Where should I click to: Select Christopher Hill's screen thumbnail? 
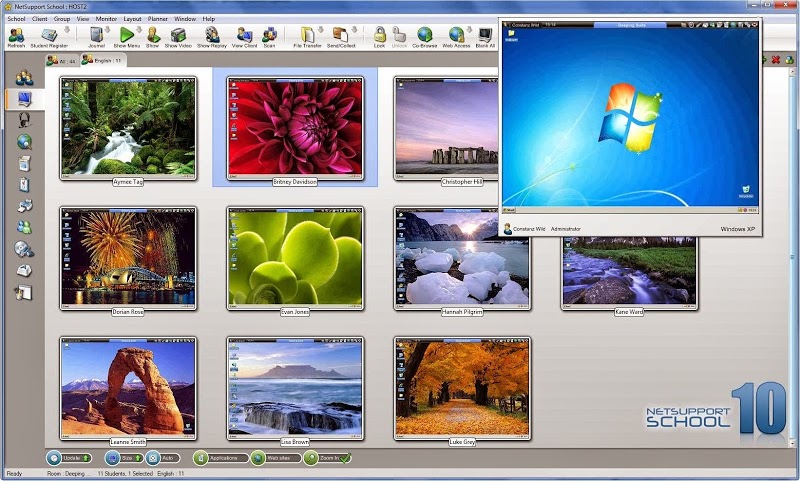click(447, 129)
